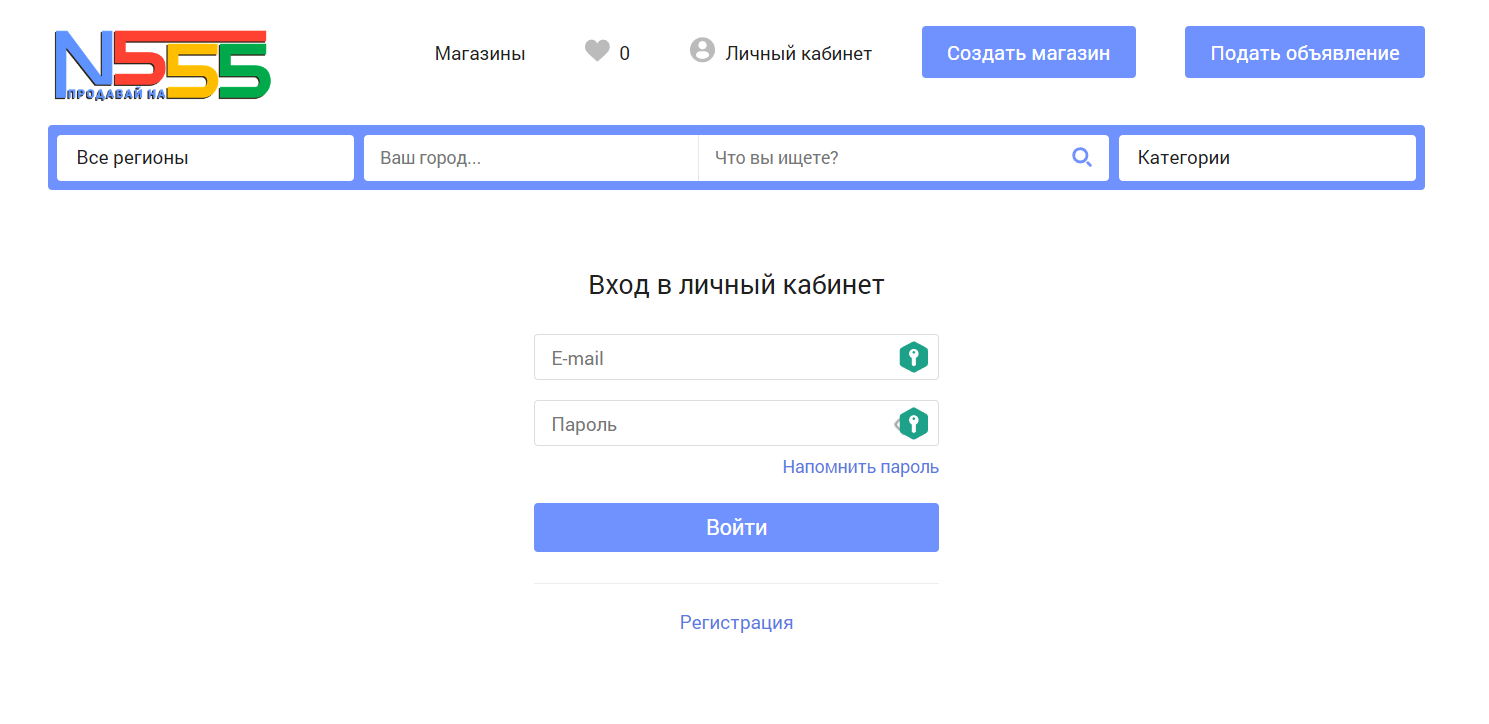
Task: Go to Личный кабинет
Action: tap(799, 54)
